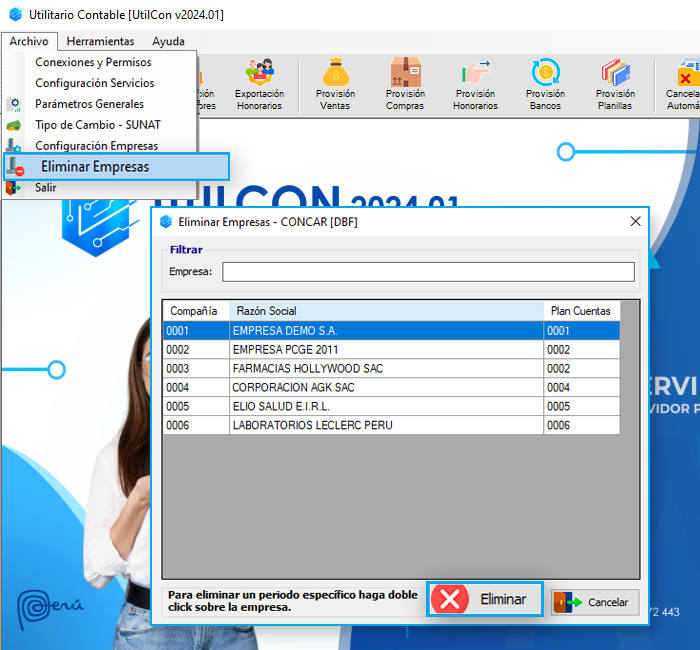The height and width of the screenshot is (650, 700).
Task: Open Parámetros Generales menu entry
Action: pos(89,104)
